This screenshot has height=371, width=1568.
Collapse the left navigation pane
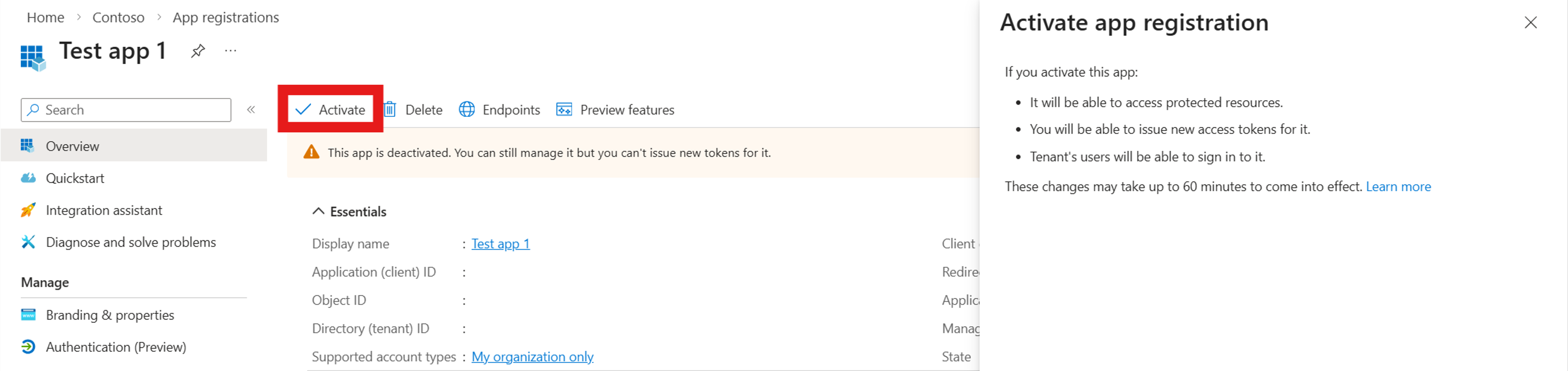(x=251, y=110)
